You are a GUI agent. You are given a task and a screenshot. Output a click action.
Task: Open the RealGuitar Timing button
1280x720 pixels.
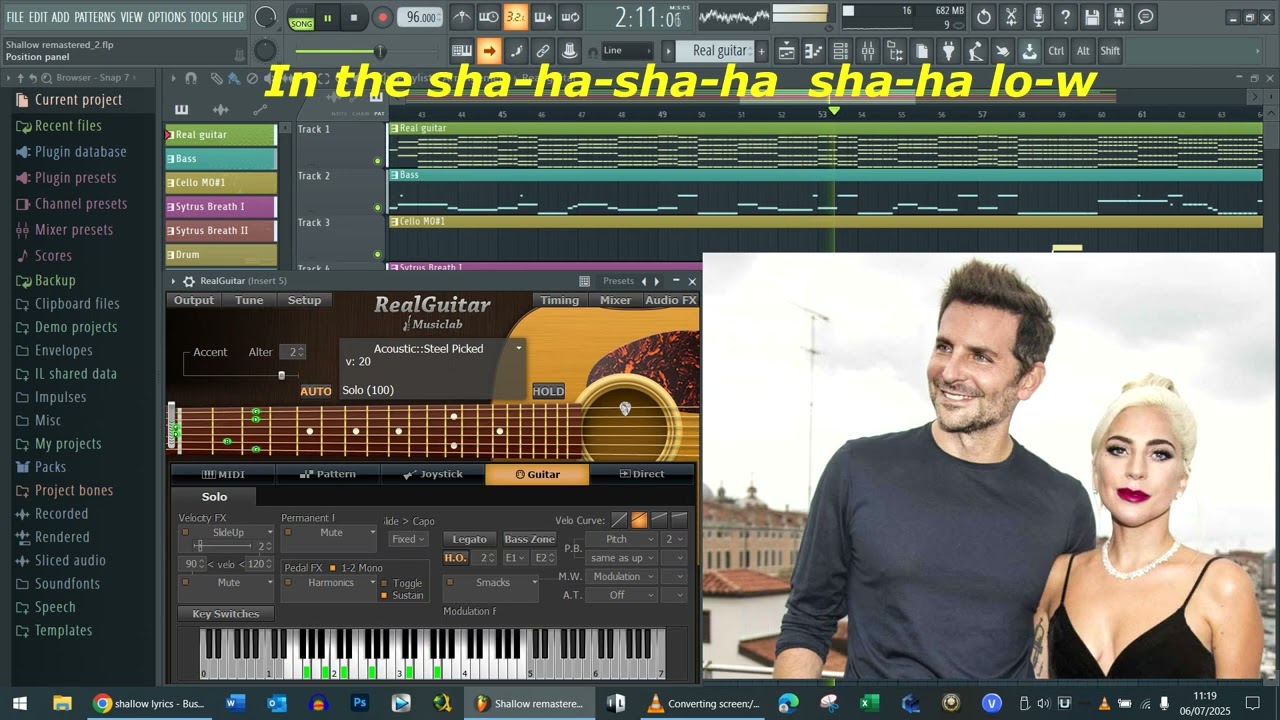tap(560, 300)
